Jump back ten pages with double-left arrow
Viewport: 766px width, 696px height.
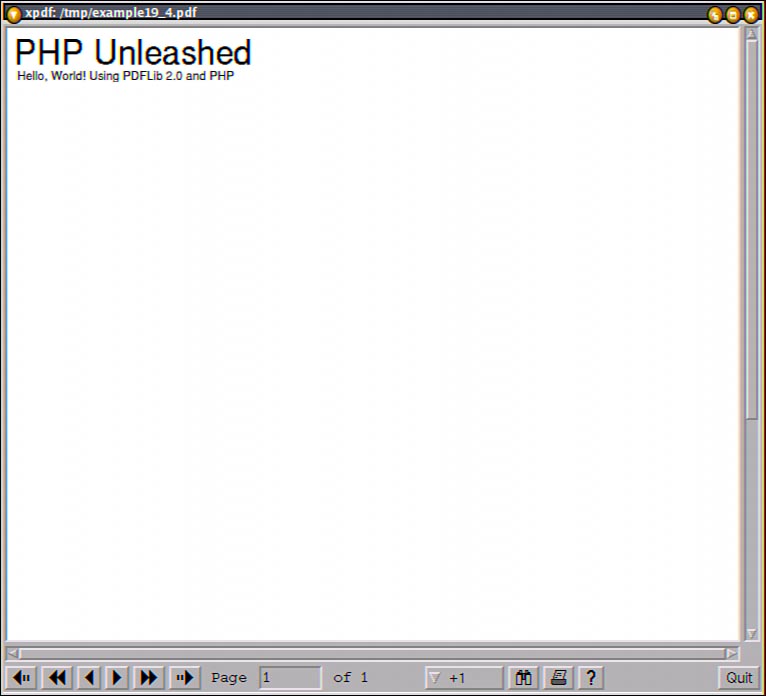click(57, 677)
